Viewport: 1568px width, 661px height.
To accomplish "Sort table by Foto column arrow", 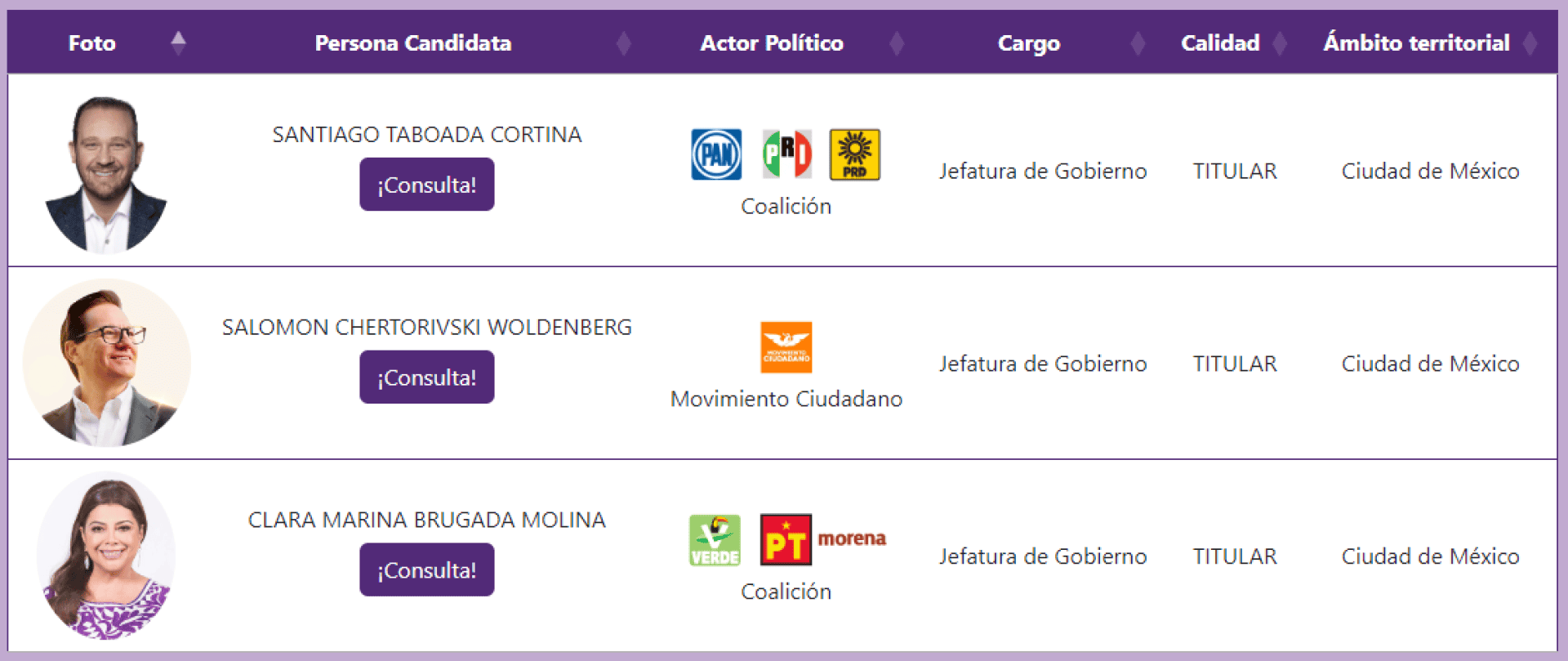I will tap(178, 42).
